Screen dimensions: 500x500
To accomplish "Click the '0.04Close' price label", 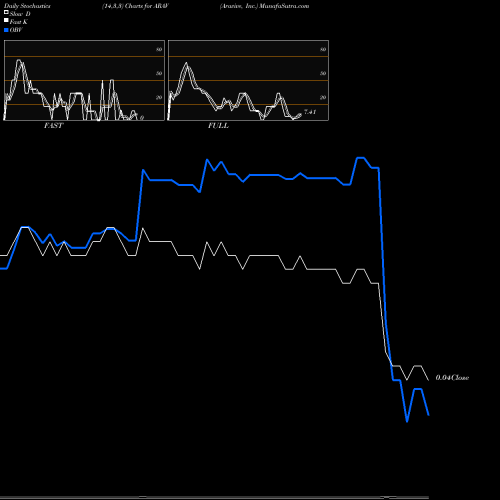I will (452, 378).
